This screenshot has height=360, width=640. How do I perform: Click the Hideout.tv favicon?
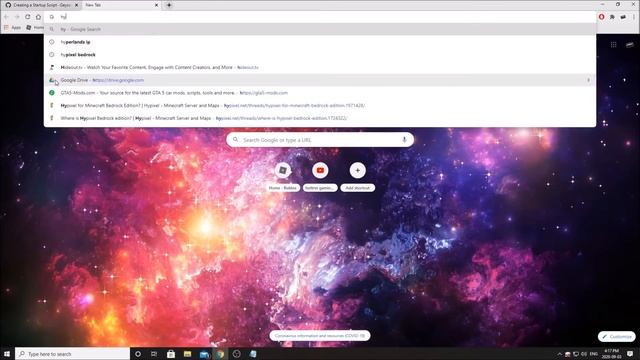tap(52, 67)
